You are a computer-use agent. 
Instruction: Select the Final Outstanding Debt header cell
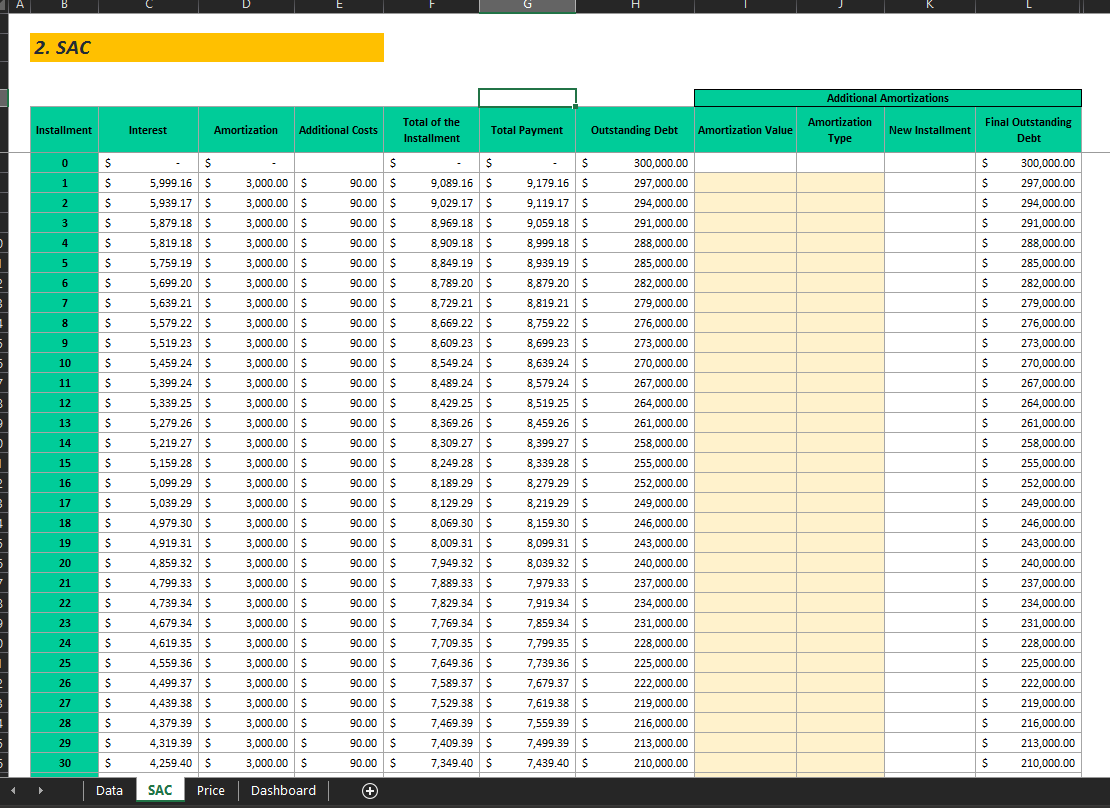1029,130
